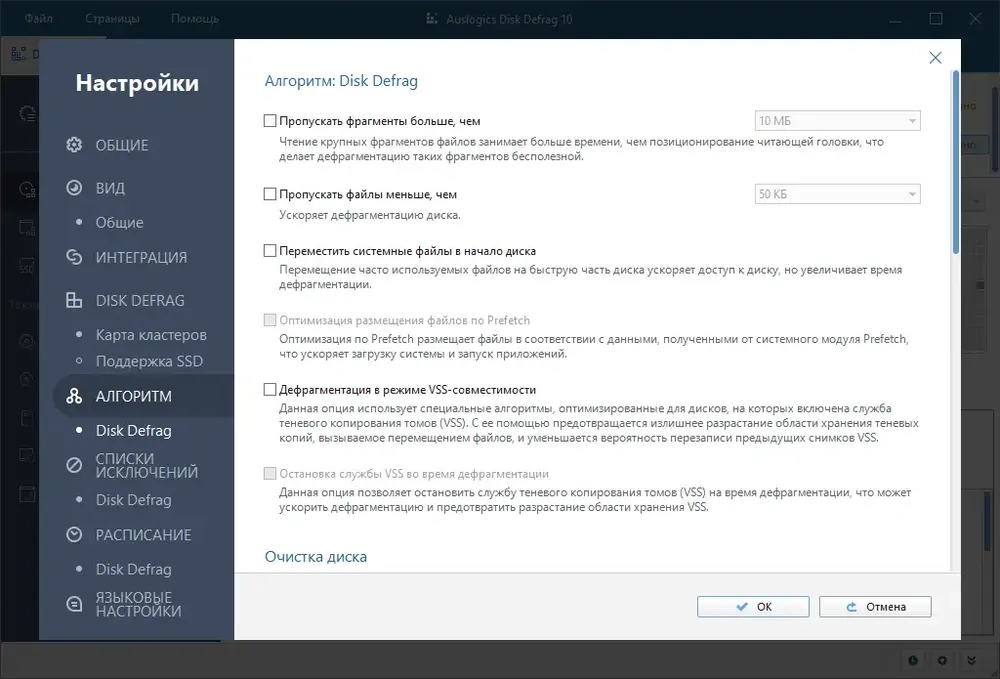Open the Файл menu
Image resolution: width=1000 pixels, height=679 pixels.
38,18
